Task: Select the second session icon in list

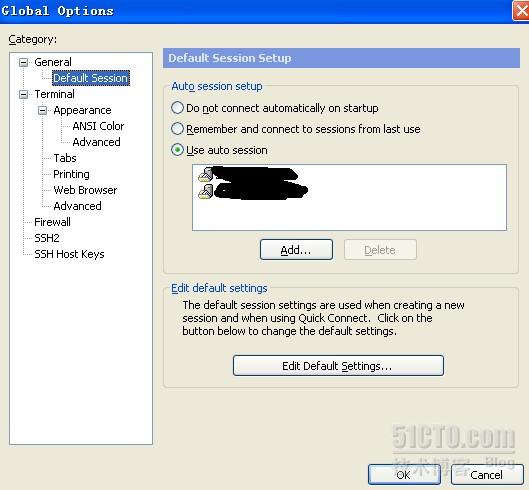Action: point(205,191)
